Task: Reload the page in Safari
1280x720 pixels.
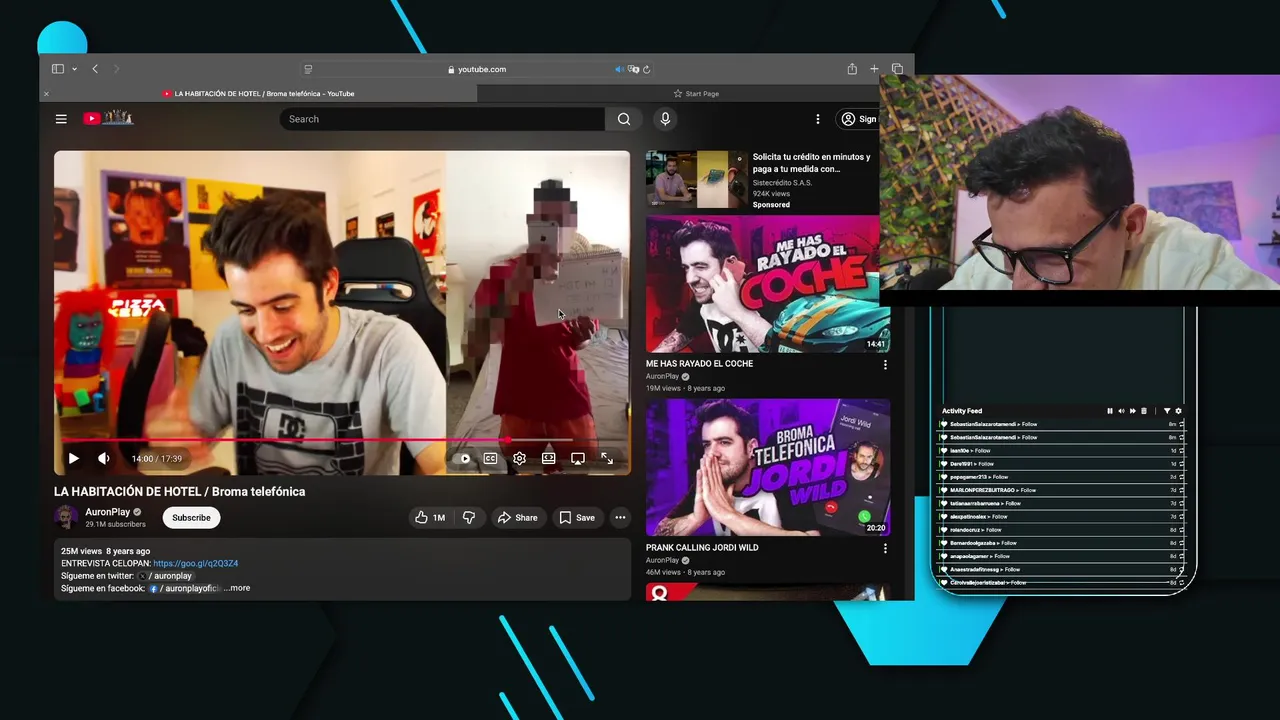Action: point(647,69)
